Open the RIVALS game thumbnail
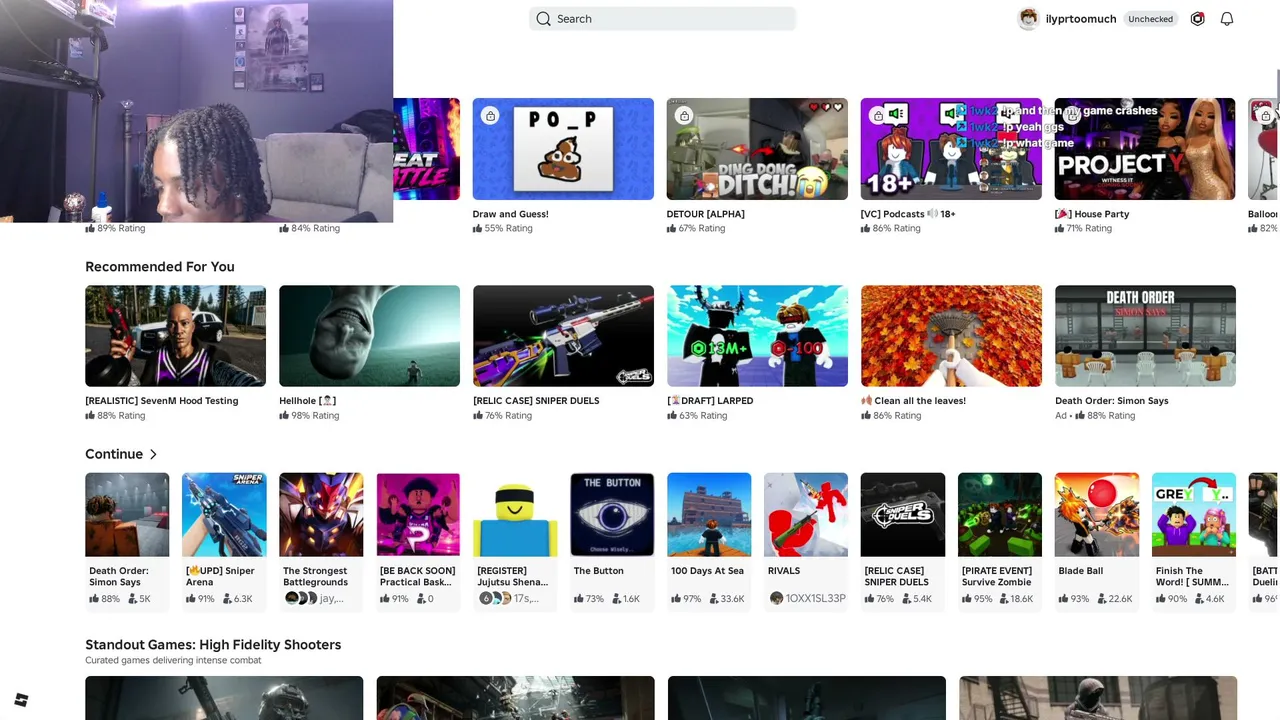 click(806, 515)
